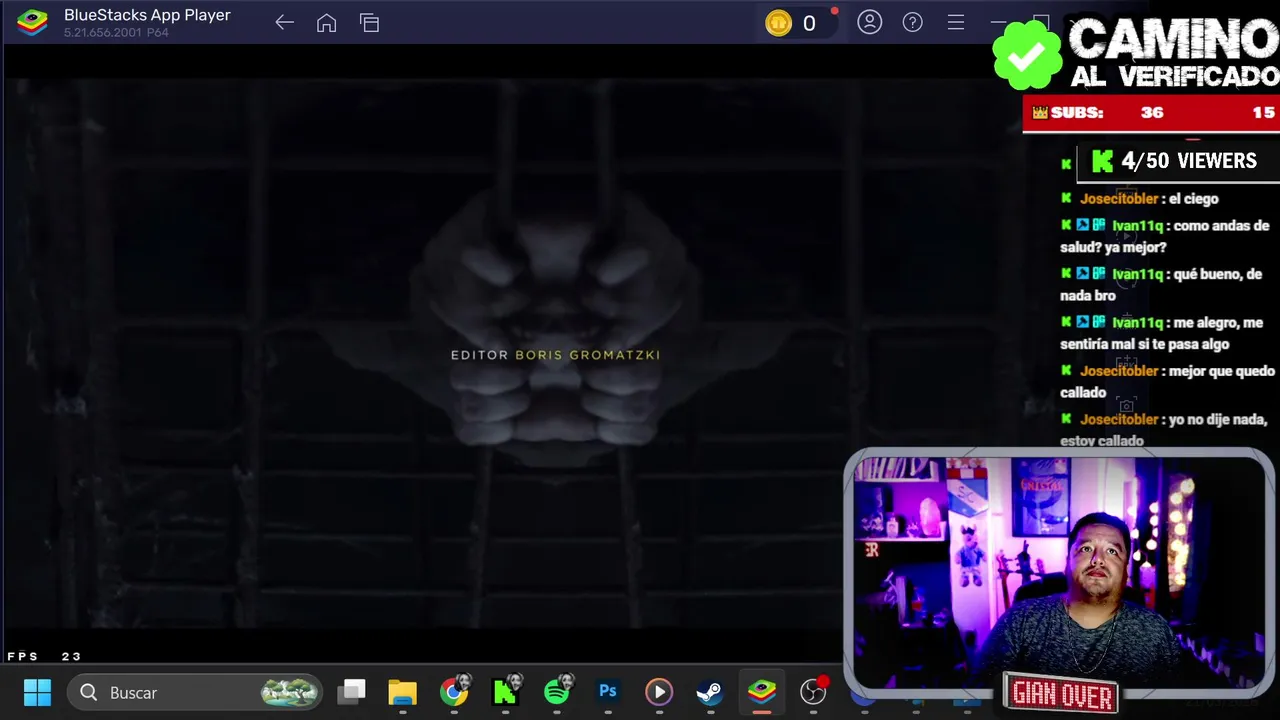1280x720 pixels.
Task: Click the EDITOR BORIS GROMATZKI credit text
Action: coord(555,355)
